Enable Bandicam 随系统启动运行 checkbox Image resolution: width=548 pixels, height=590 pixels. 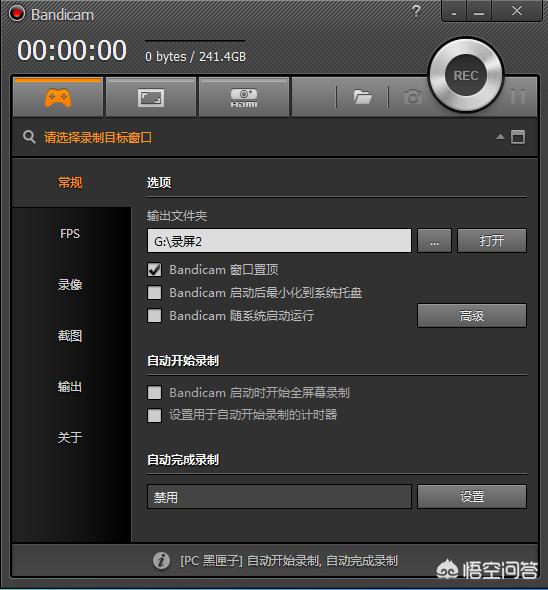(154, 315)
